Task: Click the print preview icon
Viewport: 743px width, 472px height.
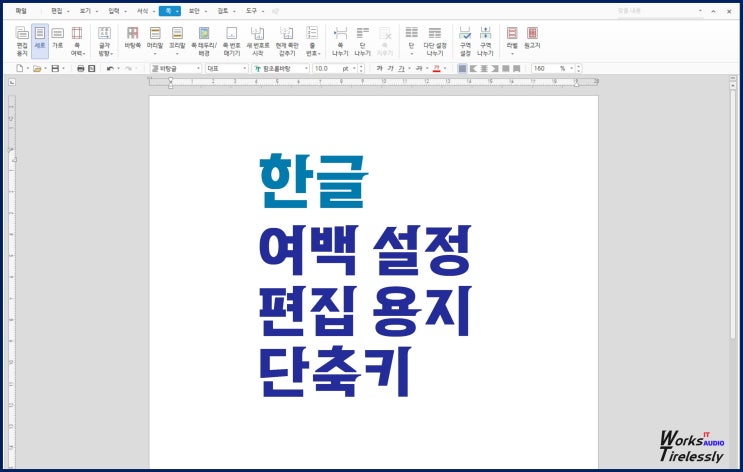Action: (92, 68)
